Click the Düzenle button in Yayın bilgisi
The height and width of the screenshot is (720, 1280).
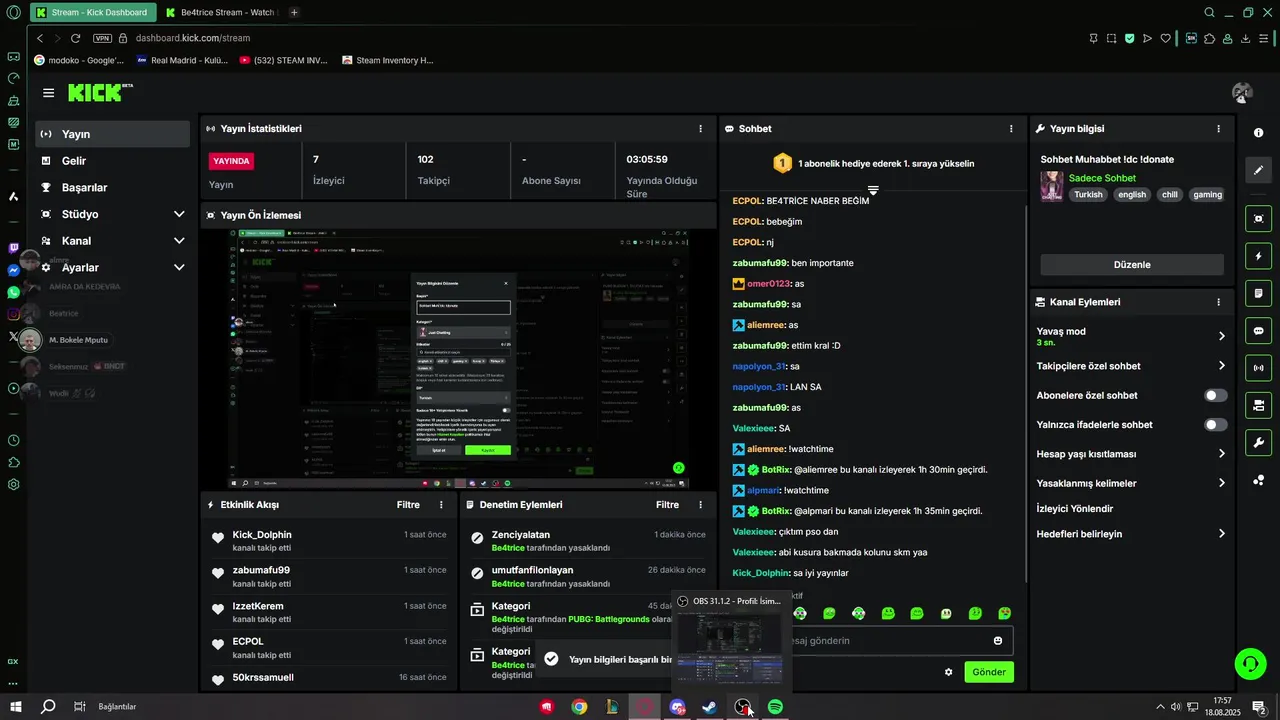pyautogui.click(x=1132, y=265)
